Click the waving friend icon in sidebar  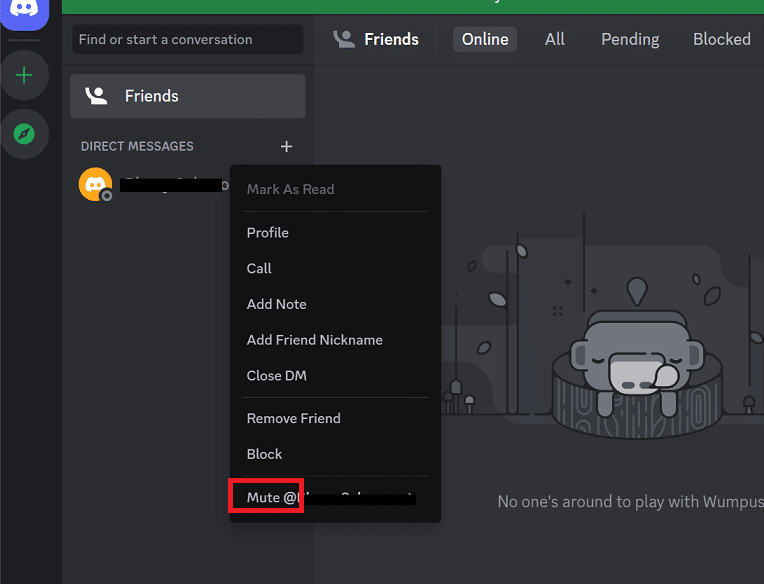tap(96, 96)
